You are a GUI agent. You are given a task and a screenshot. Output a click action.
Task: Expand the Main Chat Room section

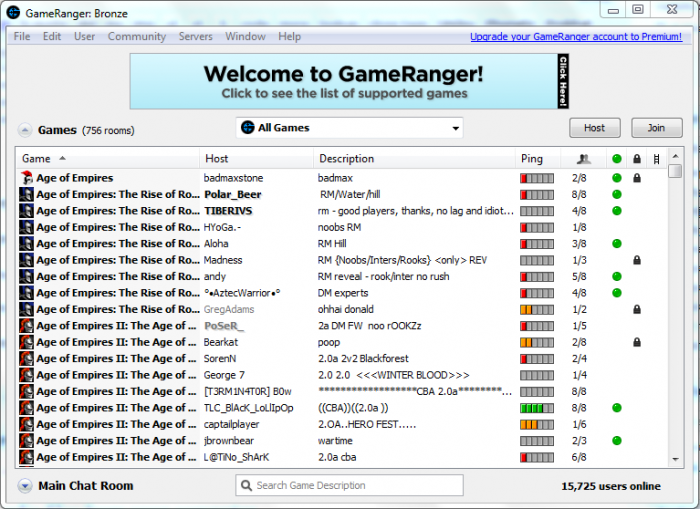(x=25, y=486)
